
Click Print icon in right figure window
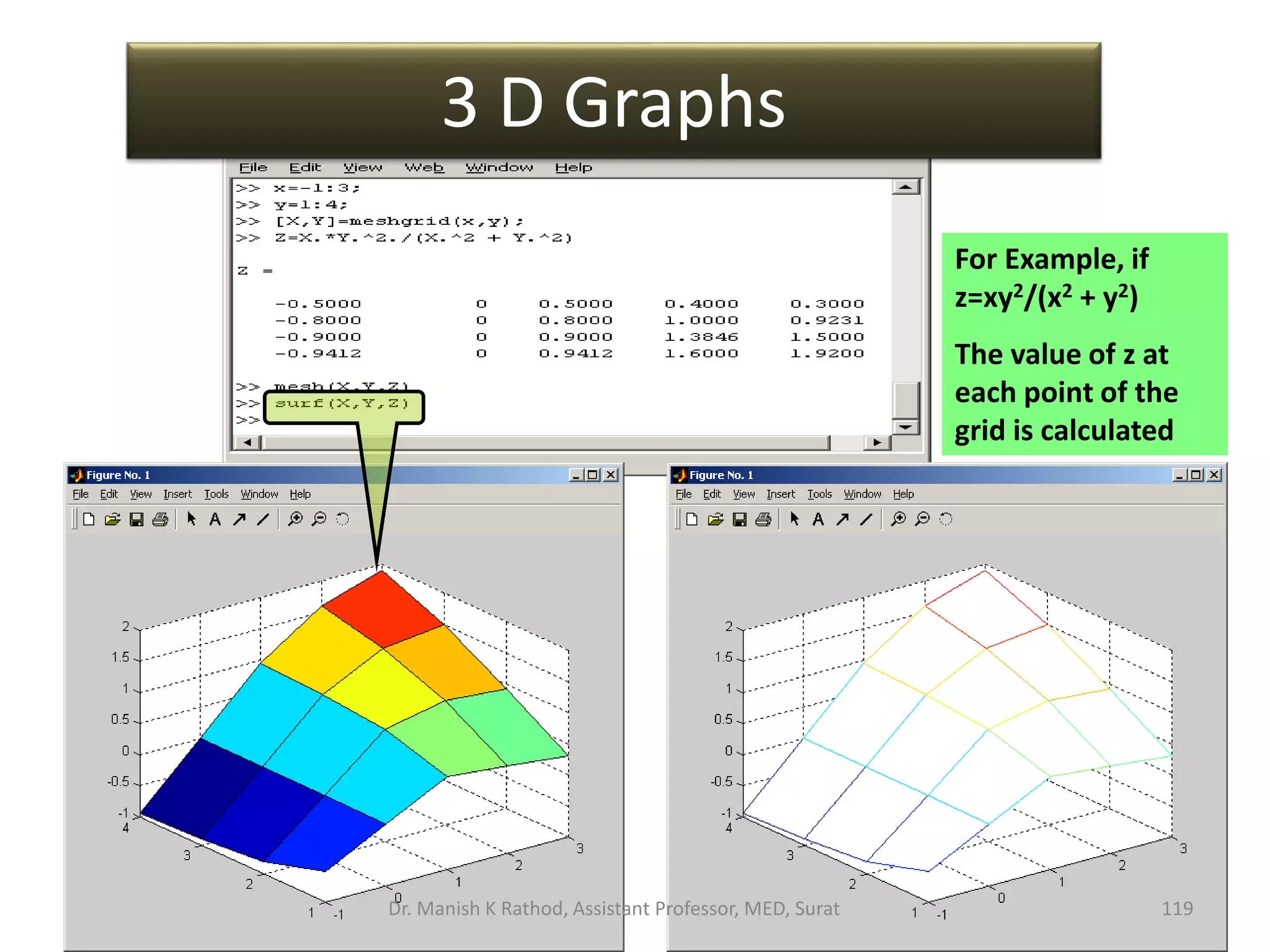click(763, 519)
